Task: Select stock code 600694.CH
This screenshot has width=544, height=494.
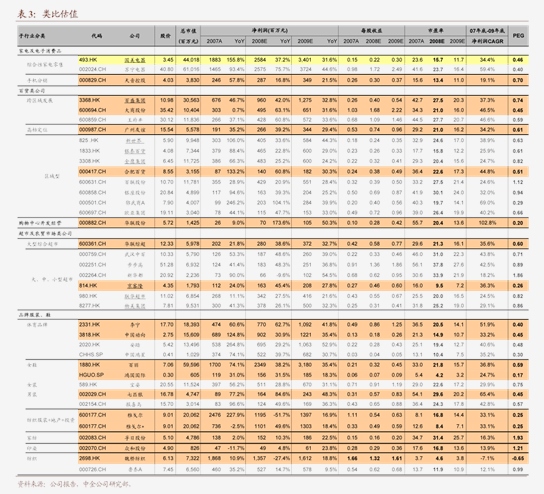Action: click(92, 110)
